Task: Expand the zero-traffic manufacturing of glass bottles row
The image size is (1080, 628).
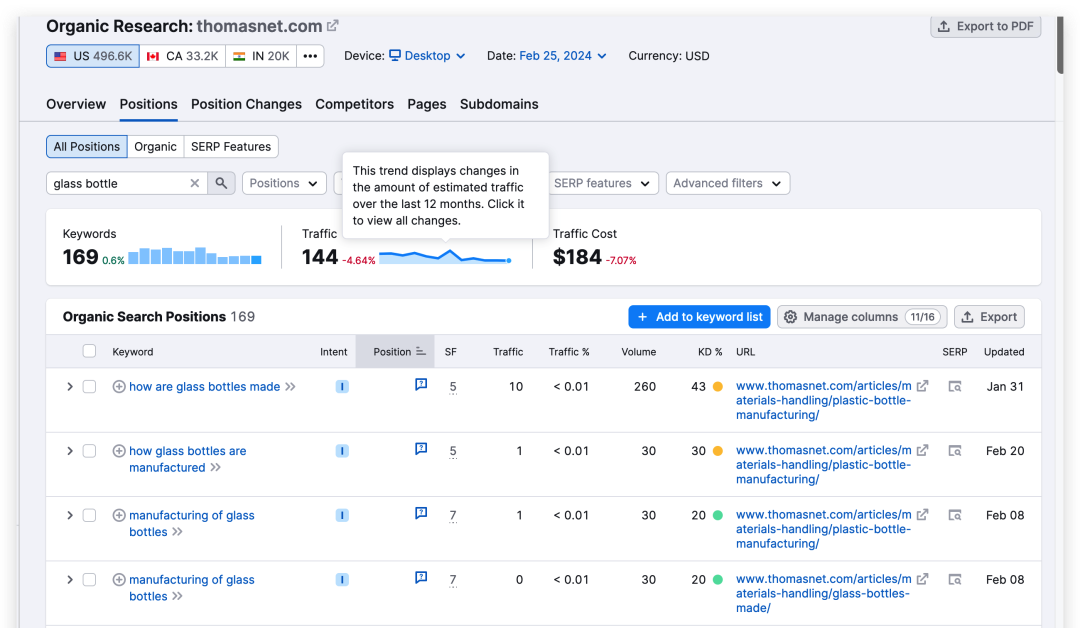Action: [x=70, y=580]
